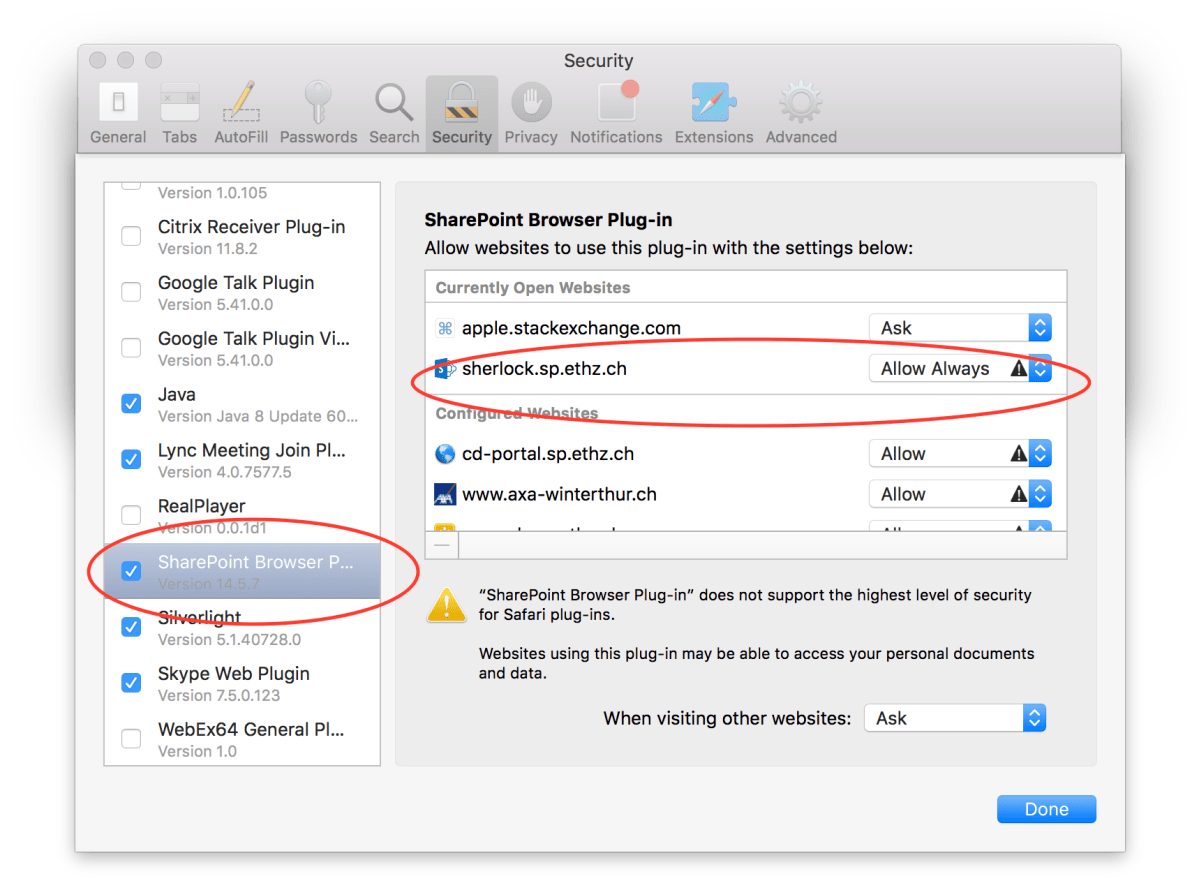This screenshot has width=1199, height=881.
Task: Click the 'Version Java 8 Update 60...' text
Action: [x=258, y=416]
